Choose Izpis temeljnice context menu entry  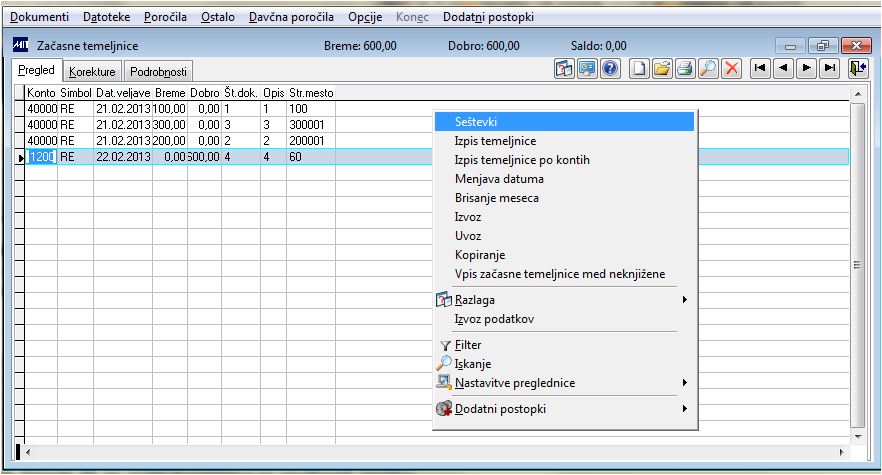[x=564, y=141]
